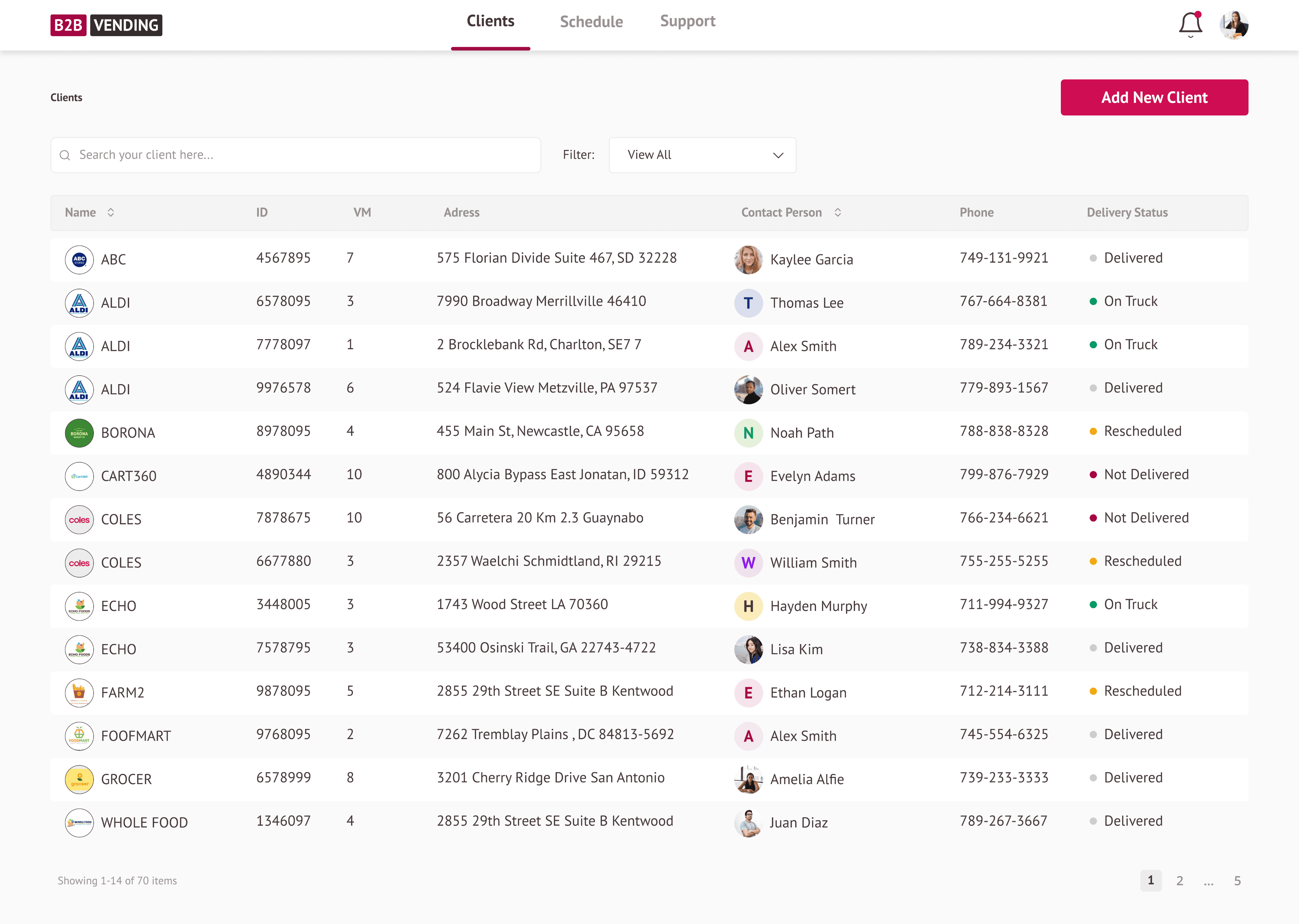Click Oliver Somert's avatar photo
1299x924 pixels.
pyautogui.click(x=748, y=389)
